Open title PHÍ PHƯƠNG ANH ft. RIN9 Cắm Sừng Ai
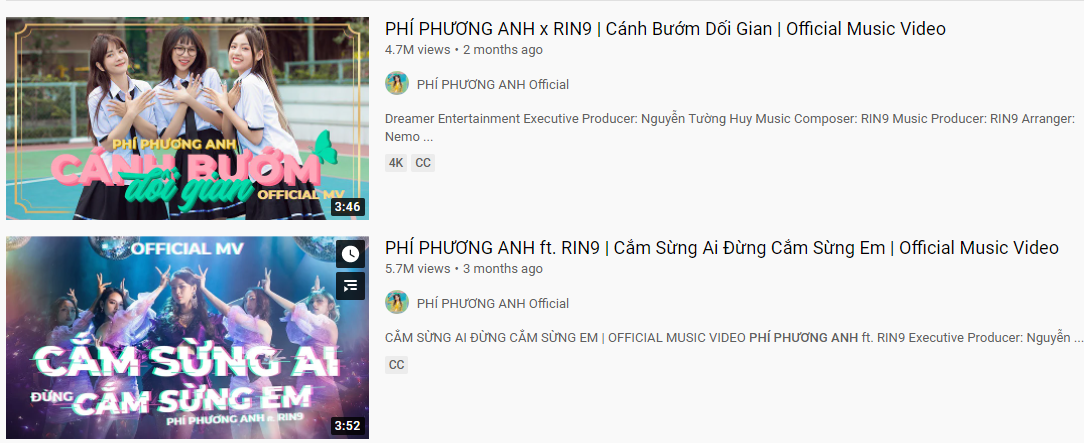 point(722,247)
